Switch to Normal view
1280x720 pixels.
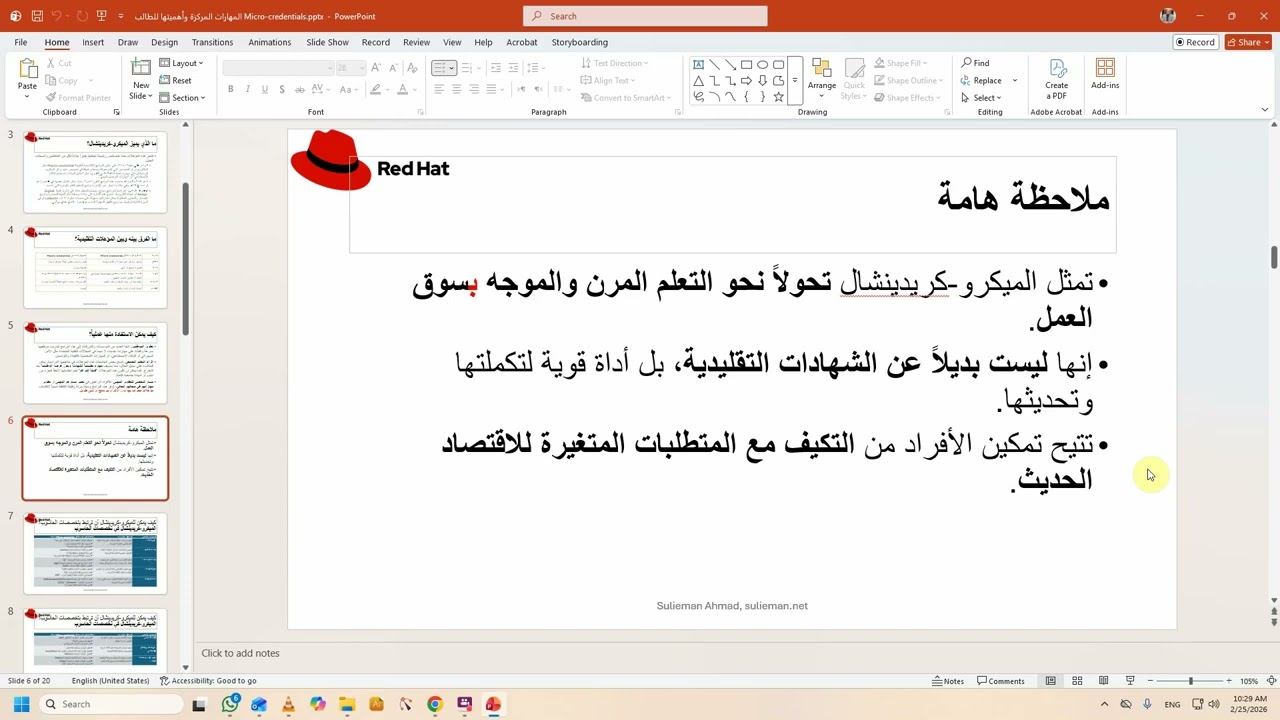pos(1050,681)
